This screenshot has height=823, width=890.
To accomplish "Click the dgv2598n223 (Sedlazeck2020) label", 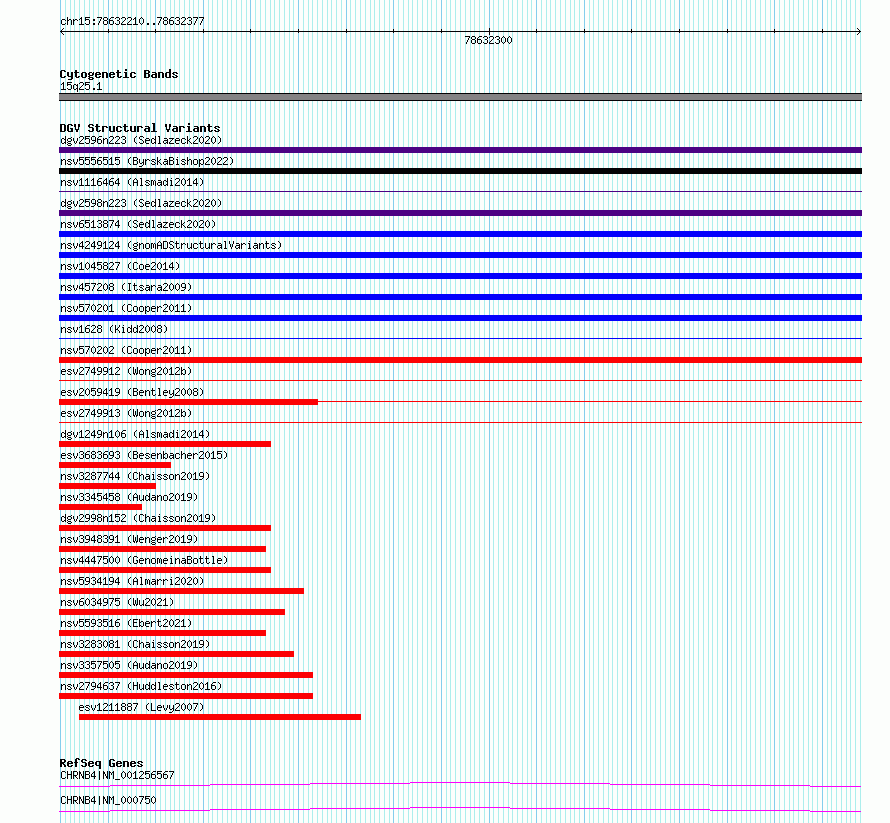I will pyautogui.click(x=141, y=203).
